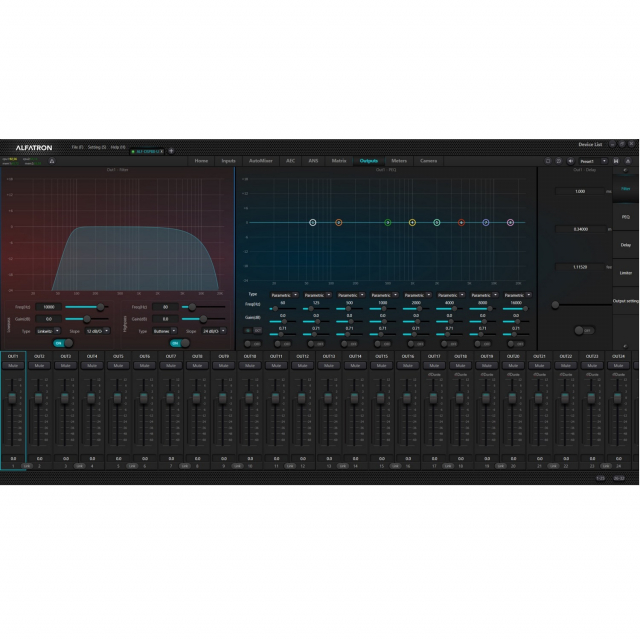Toggle the Highpass filter ON switch
Screen dimensions: 640x640
pos(179,343)
